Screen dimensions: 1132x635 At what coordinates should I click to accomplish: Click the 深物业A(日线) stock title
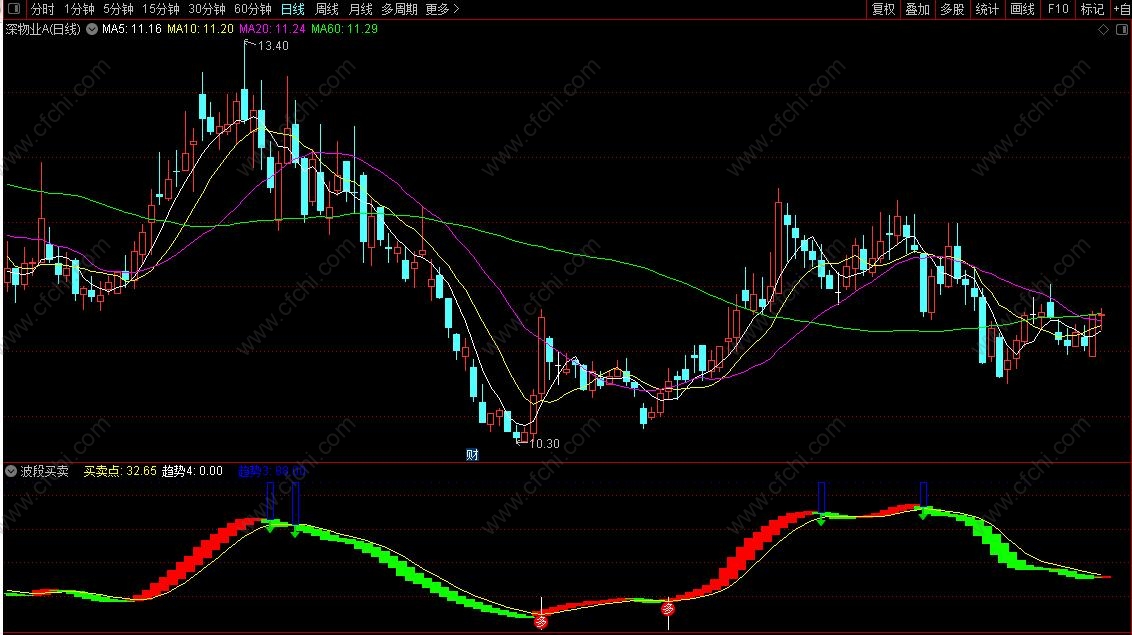pyautogui.click(x=43, y=29)
